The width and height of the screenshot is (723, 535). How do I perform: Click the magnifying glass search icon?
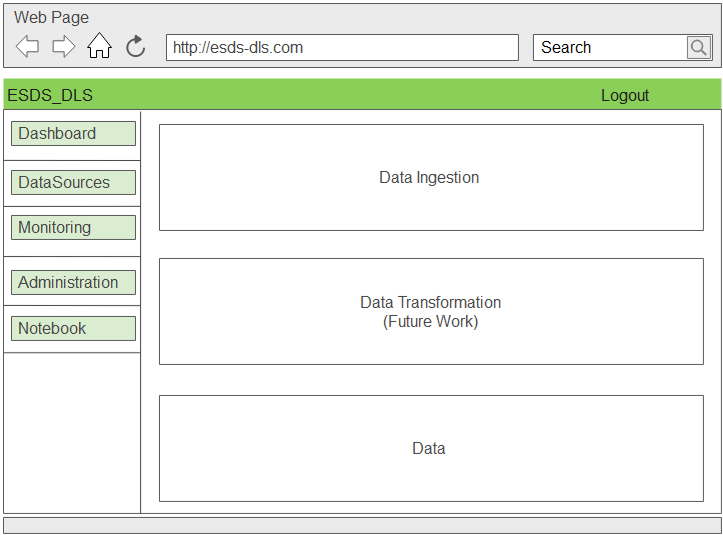(x=698, y=47)
